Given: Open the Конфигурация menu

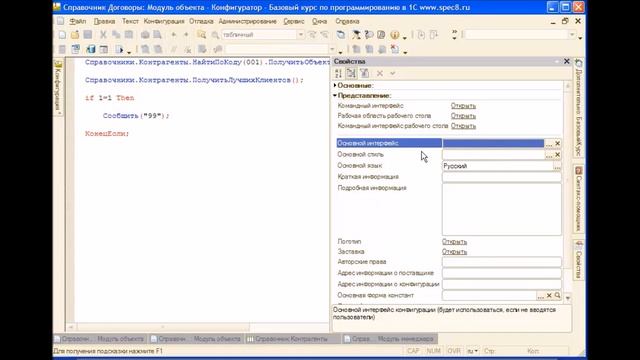Looking at the screenshot, I should click(164, 21).
